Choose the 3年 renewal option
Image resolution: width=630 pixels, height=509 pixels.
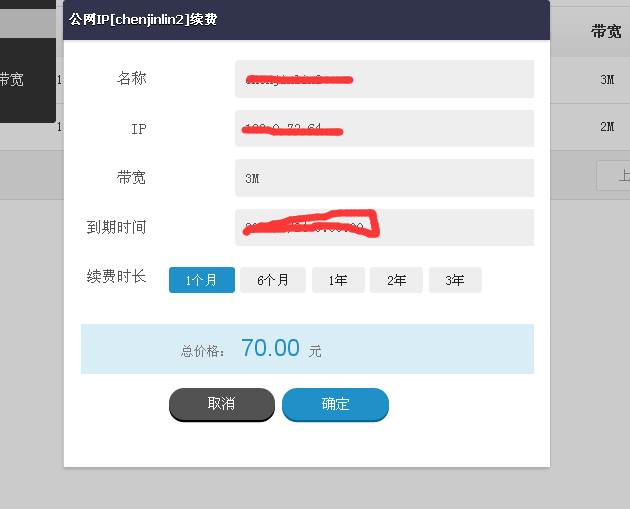tap(455, 280)
